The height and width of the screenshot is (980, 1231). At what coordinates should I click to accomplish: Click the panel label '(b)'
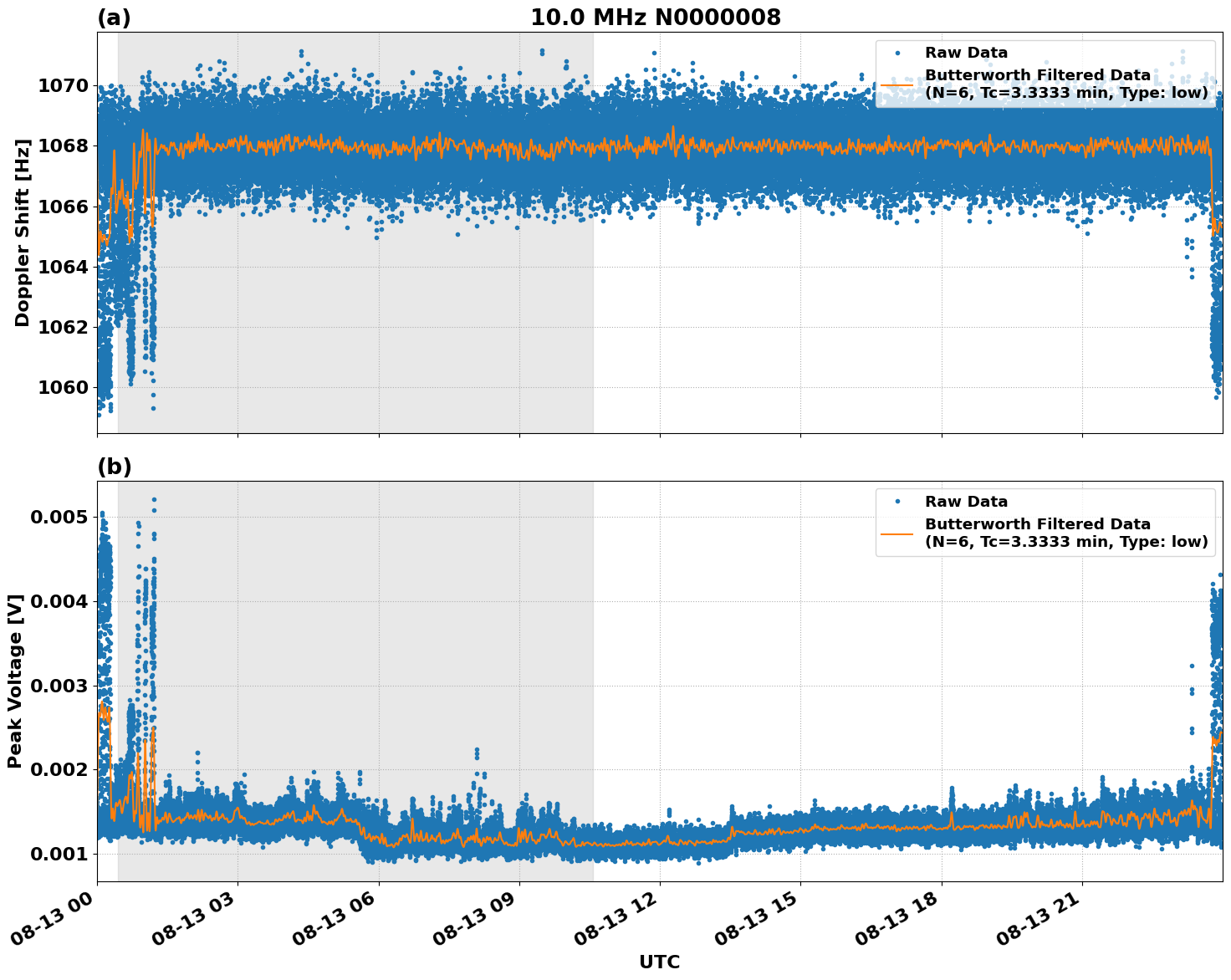pos(115,467)
